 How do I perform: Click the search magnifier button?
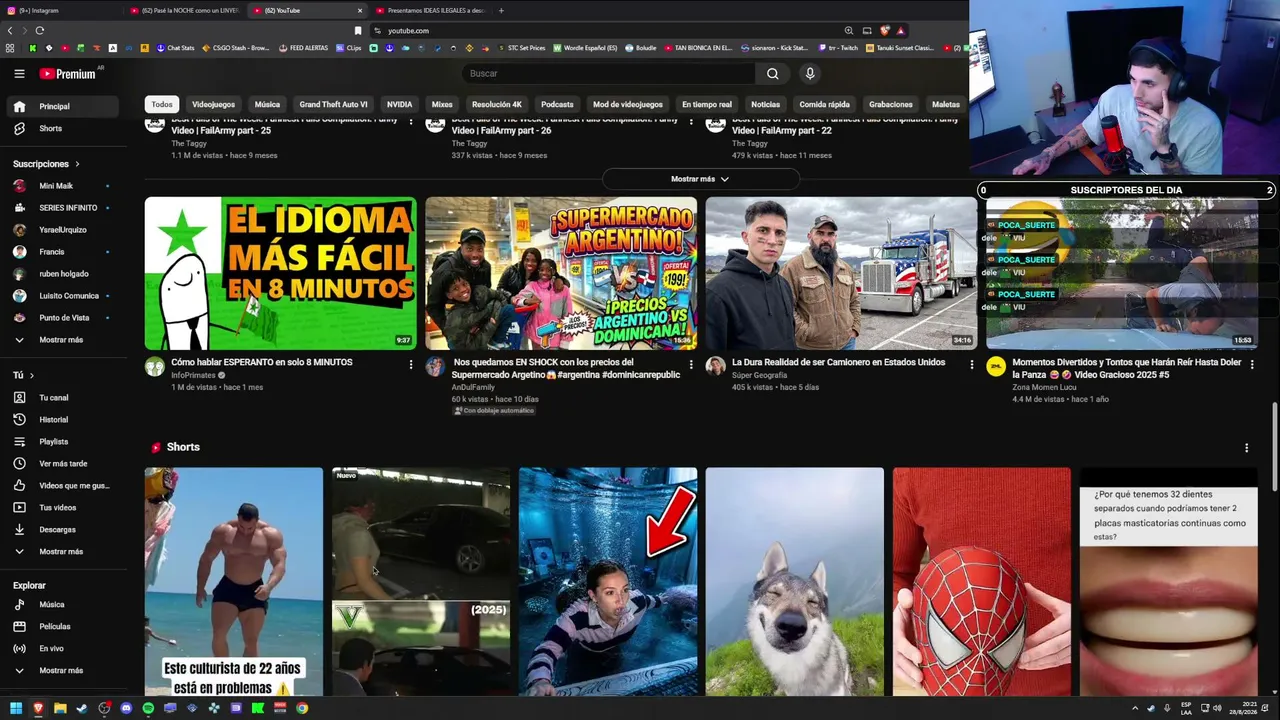tap(773, 74)
